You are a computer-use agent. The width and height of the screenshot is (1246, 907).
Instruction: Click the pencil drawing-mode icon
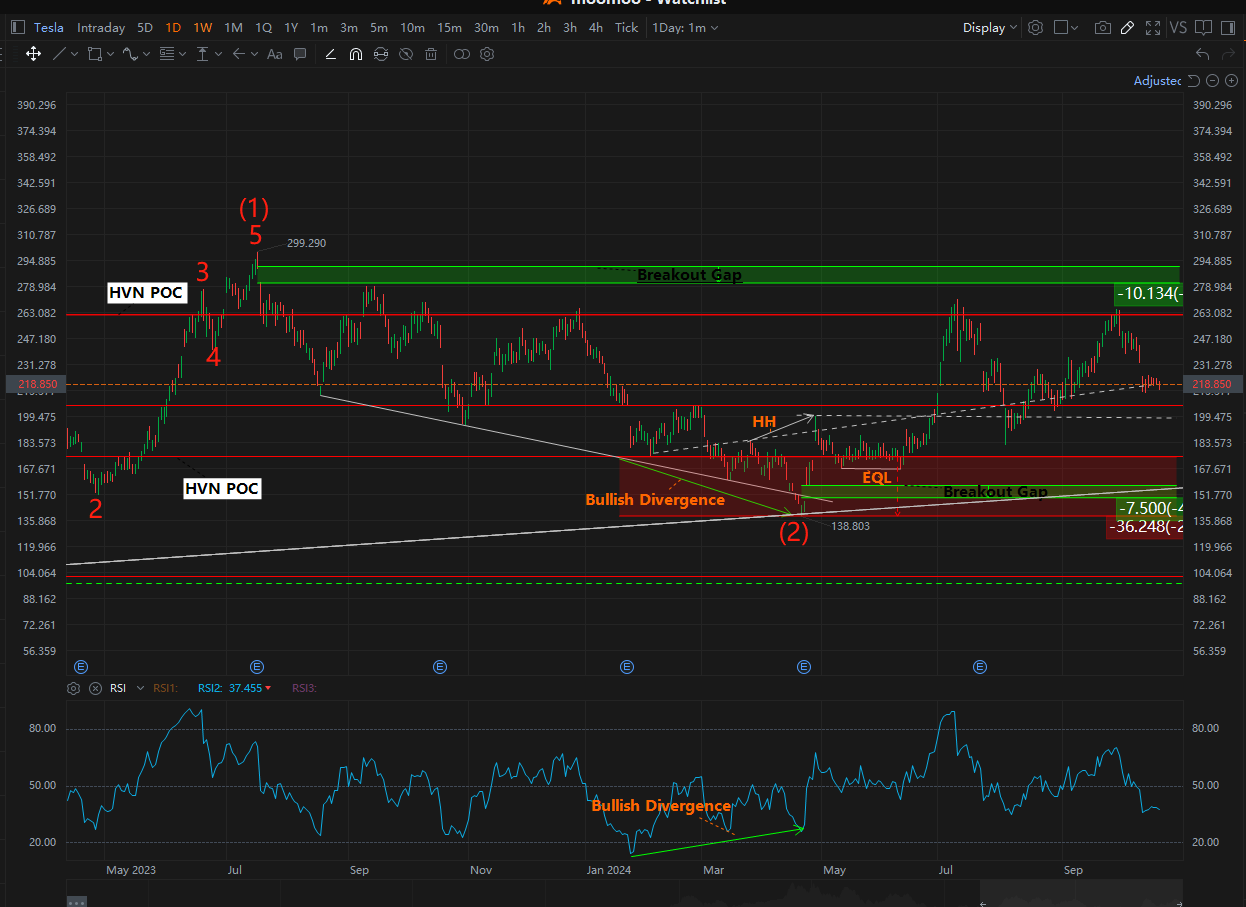1127,28
